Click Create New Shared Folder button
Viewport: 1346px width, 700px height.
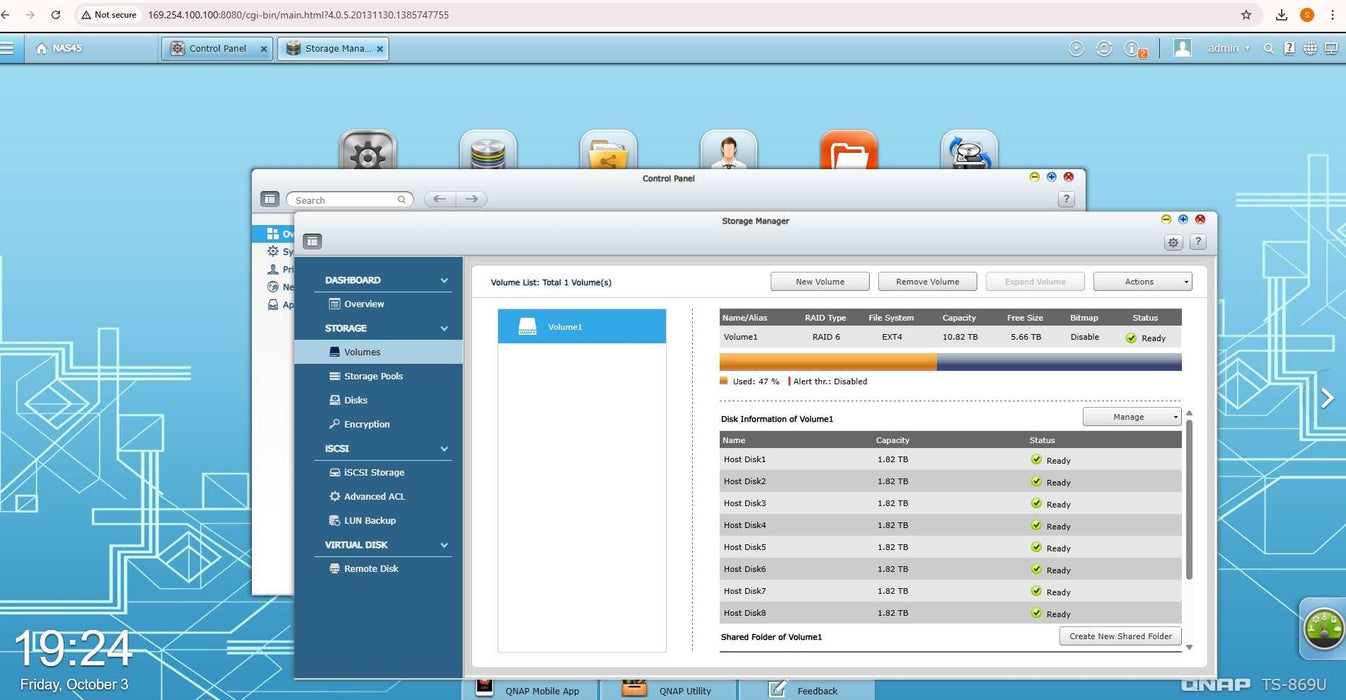tap(1120, 636)
